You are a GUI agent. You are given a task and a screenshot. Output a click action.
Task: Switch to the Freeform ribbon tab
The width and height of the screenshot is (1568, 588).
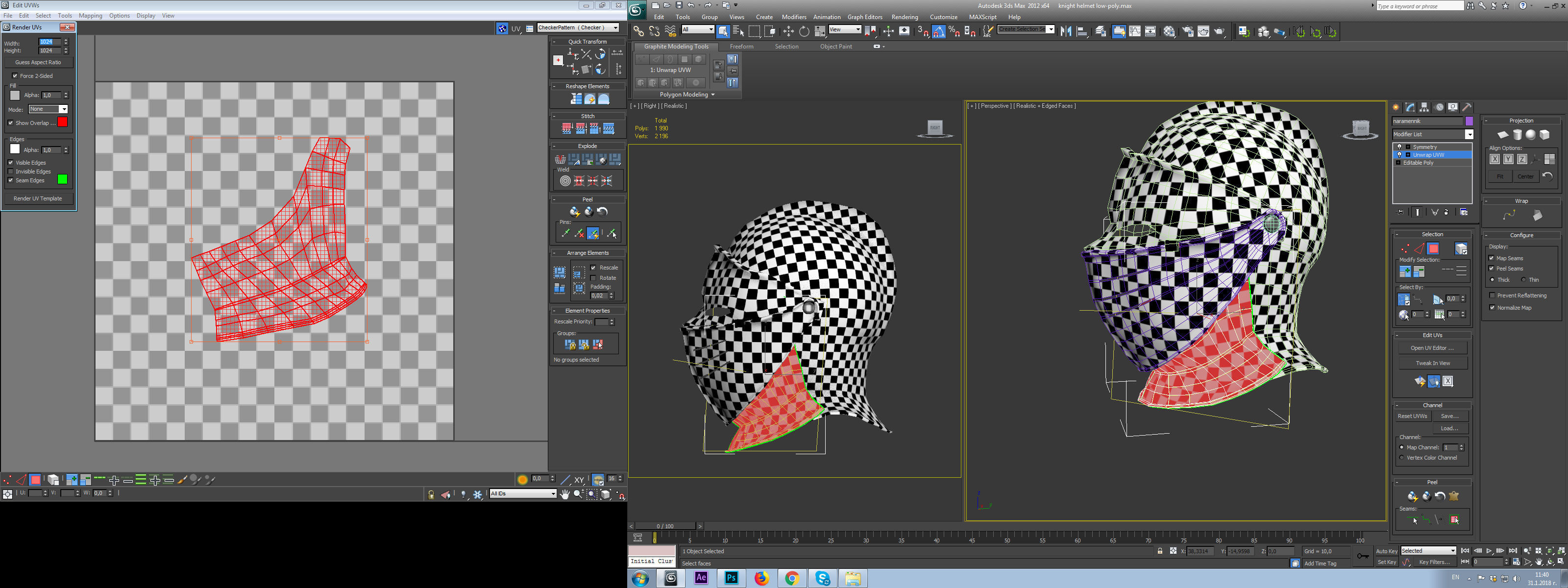pos(741,47)
